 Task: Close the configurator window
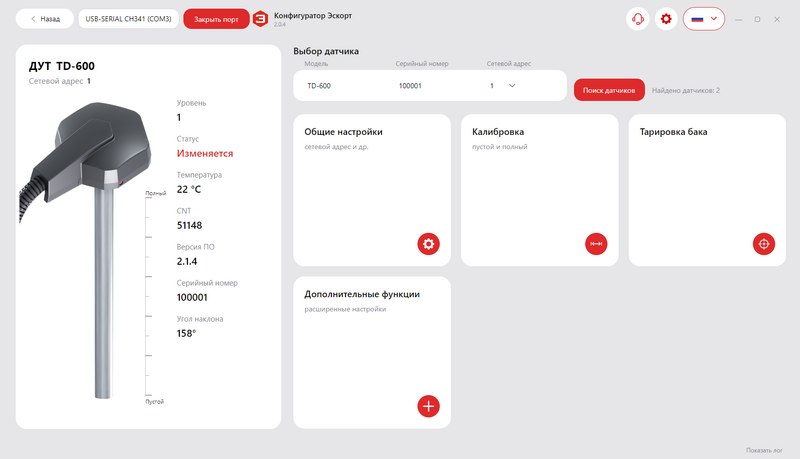click(x=777, y=19)
